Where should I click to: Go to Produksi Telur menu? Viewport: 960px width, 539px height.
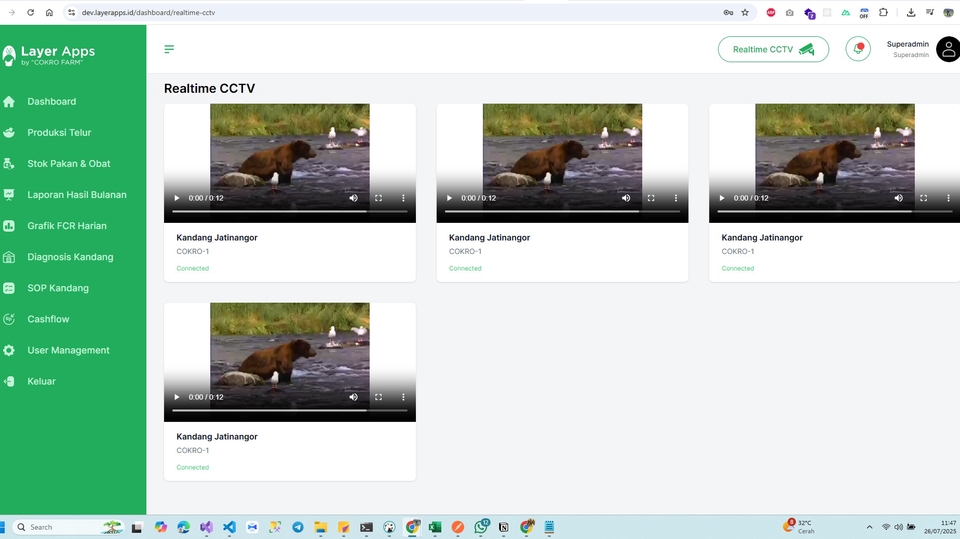click(59, 132)
